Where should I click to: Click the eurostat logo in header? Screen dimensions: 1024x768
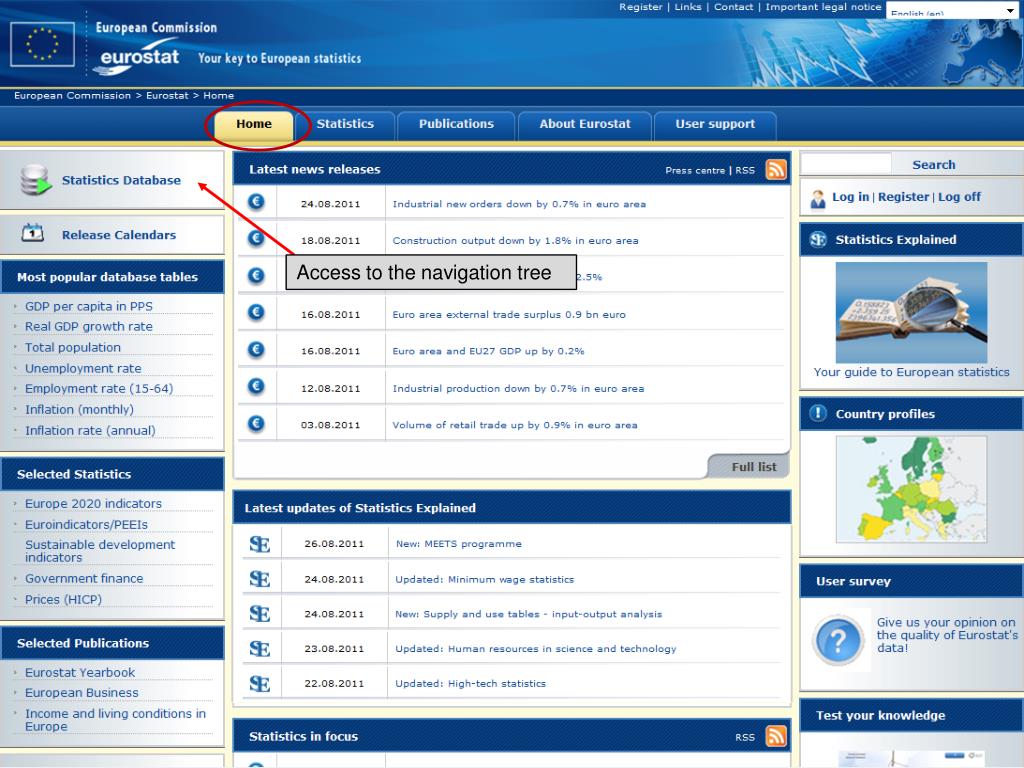point(138,57)
